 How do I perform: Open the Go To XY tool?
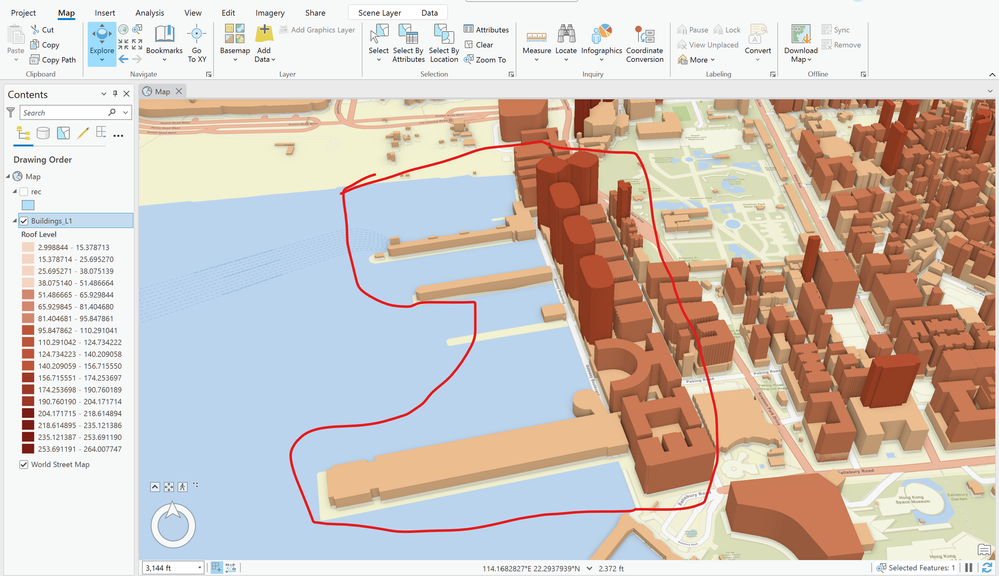pos(197,43)
